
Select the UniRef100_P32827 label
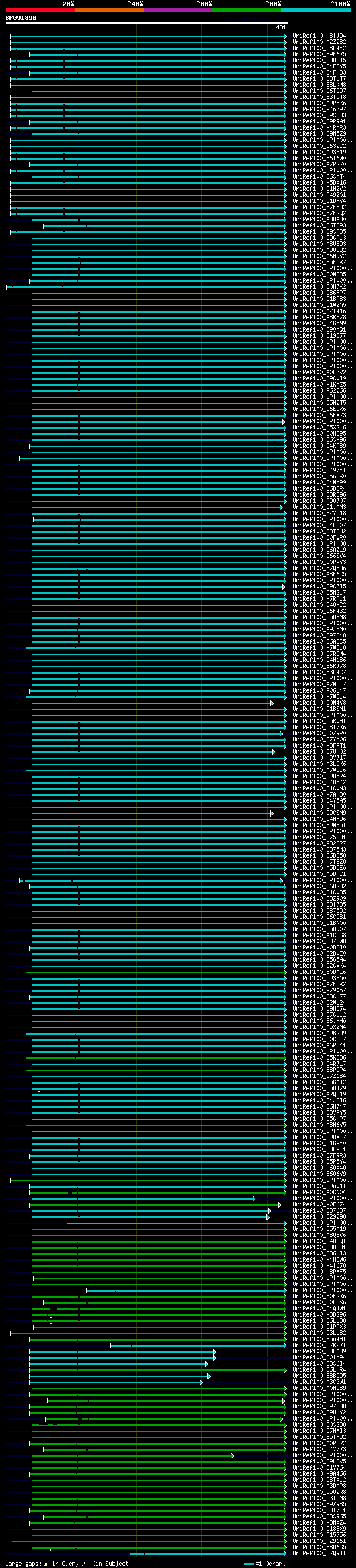pos(319,843)
